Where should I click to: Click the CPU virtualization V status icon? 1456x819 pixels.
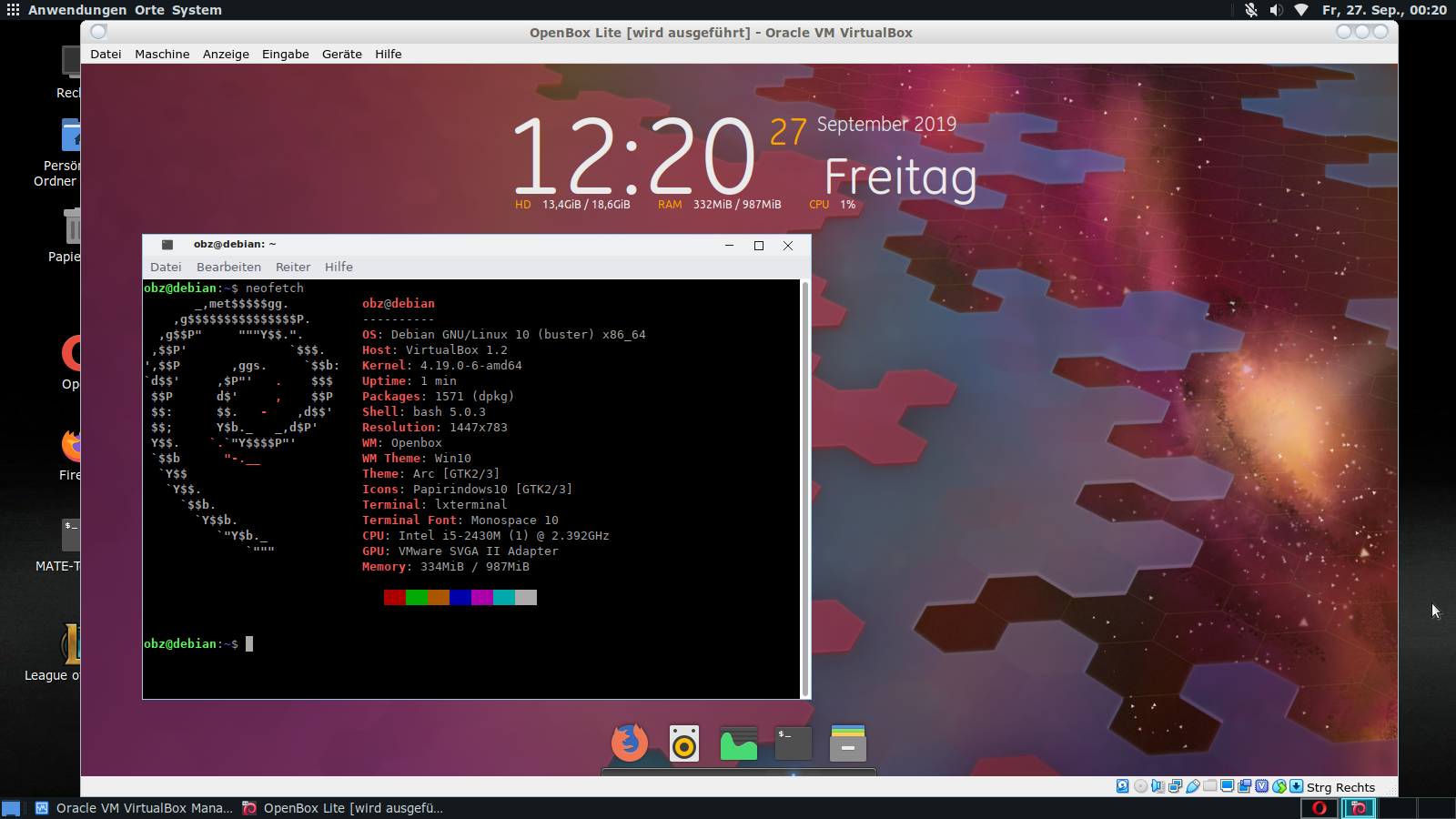point(1261,786)
